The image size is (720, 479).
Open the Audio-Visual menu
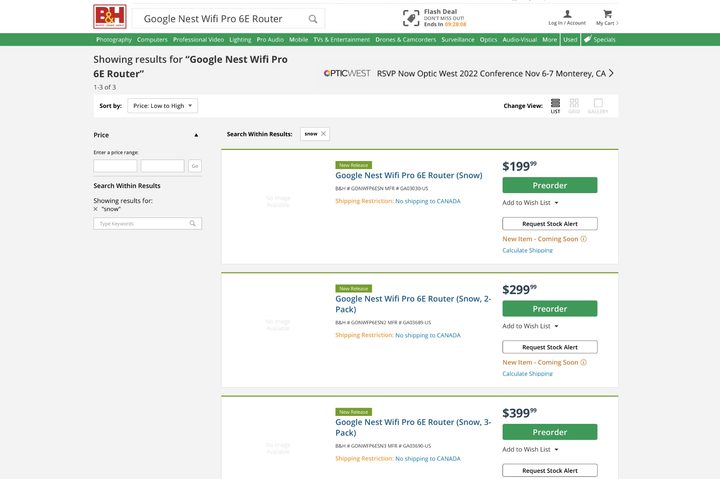[519, 39]
